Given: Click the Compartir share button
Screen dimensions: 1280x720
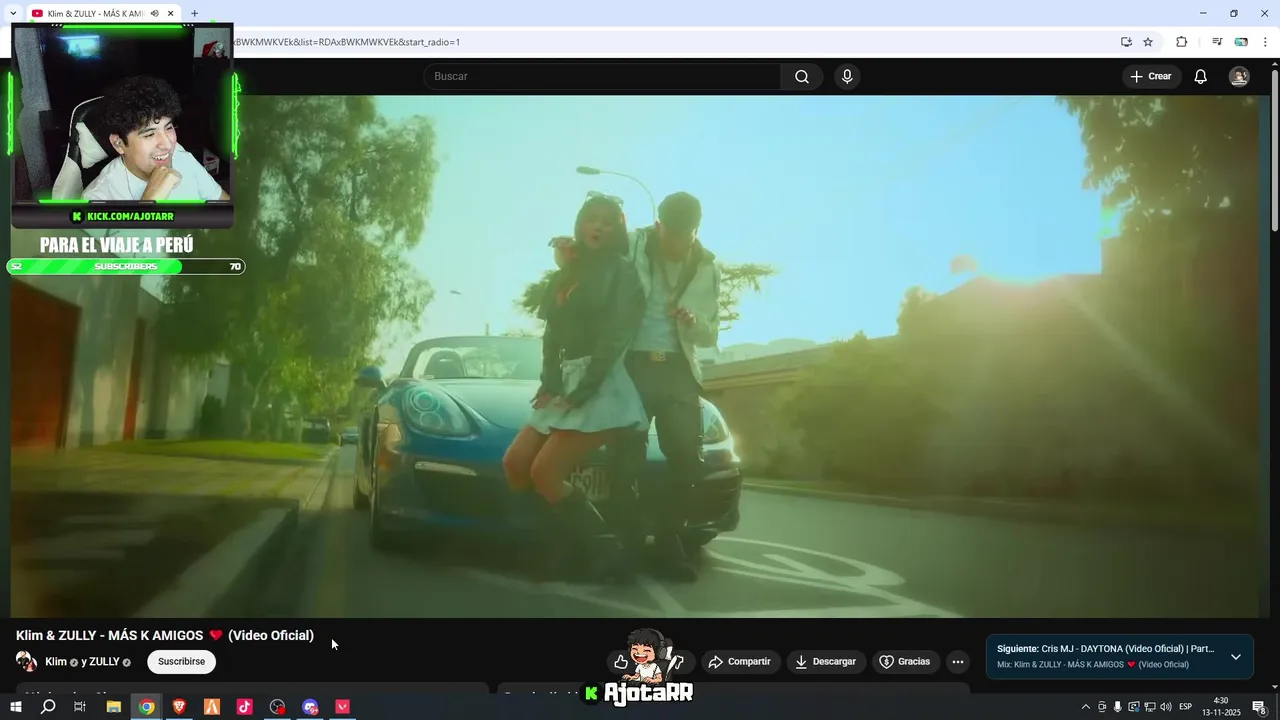Looking at the screenshot, I should coord(741,662).
